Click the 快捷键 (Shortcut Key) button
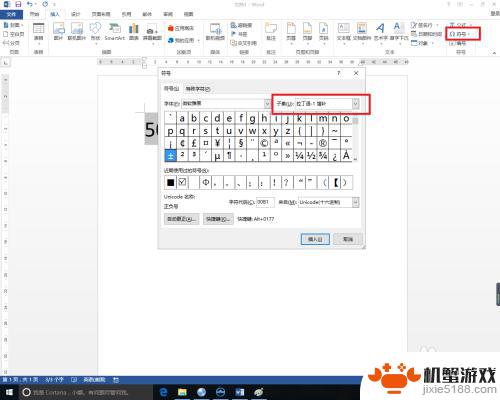 pyautogui.click(x=218, y=219)
